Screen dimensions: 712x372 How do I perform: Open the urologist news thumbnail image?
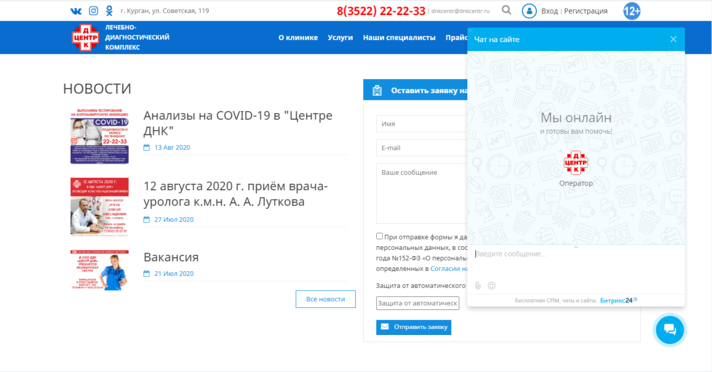(x=99, y=207)
